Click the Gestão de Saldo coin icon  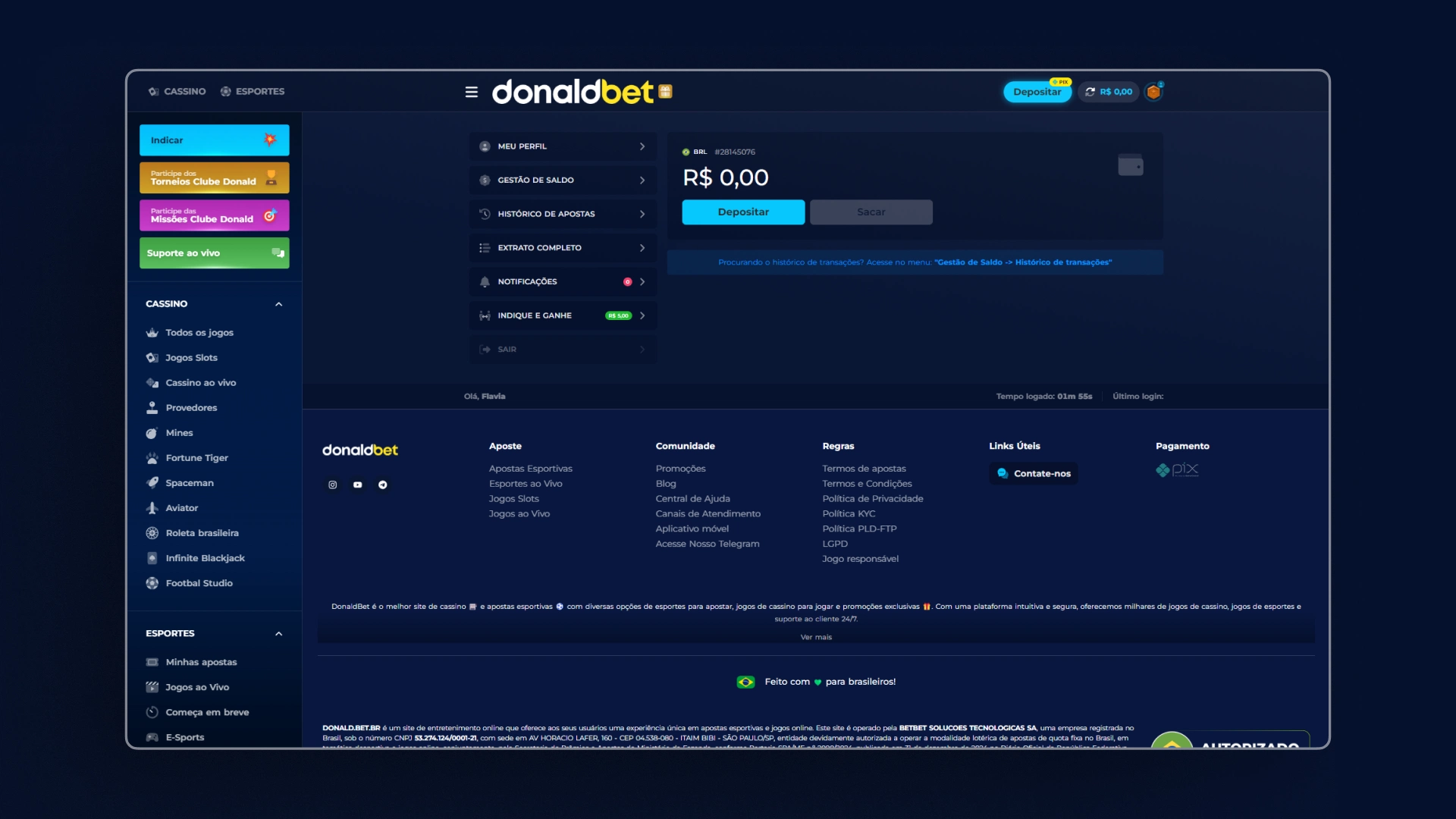[485, 180]
